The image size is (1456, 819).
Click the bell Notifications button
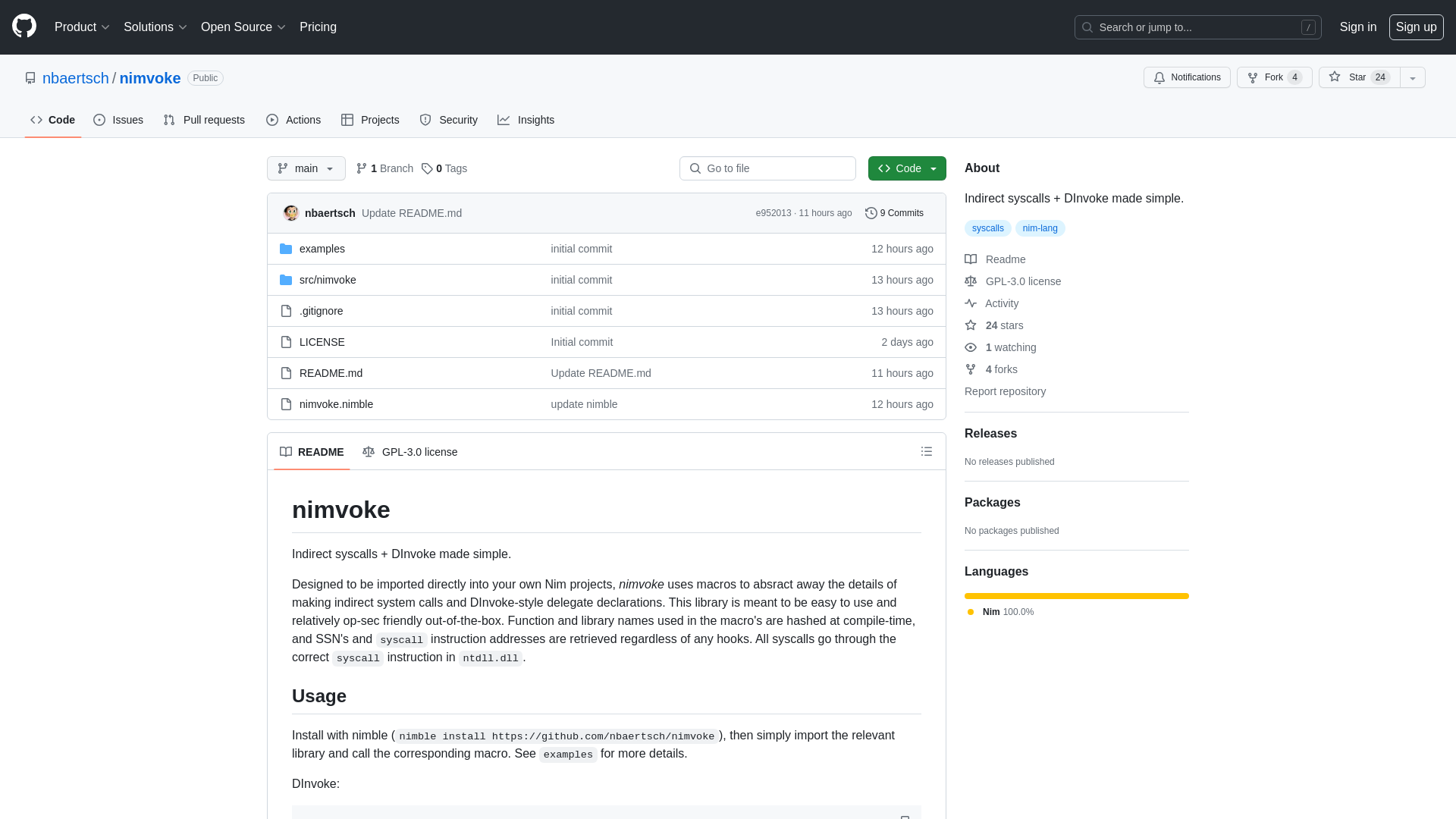(1187, 77)
